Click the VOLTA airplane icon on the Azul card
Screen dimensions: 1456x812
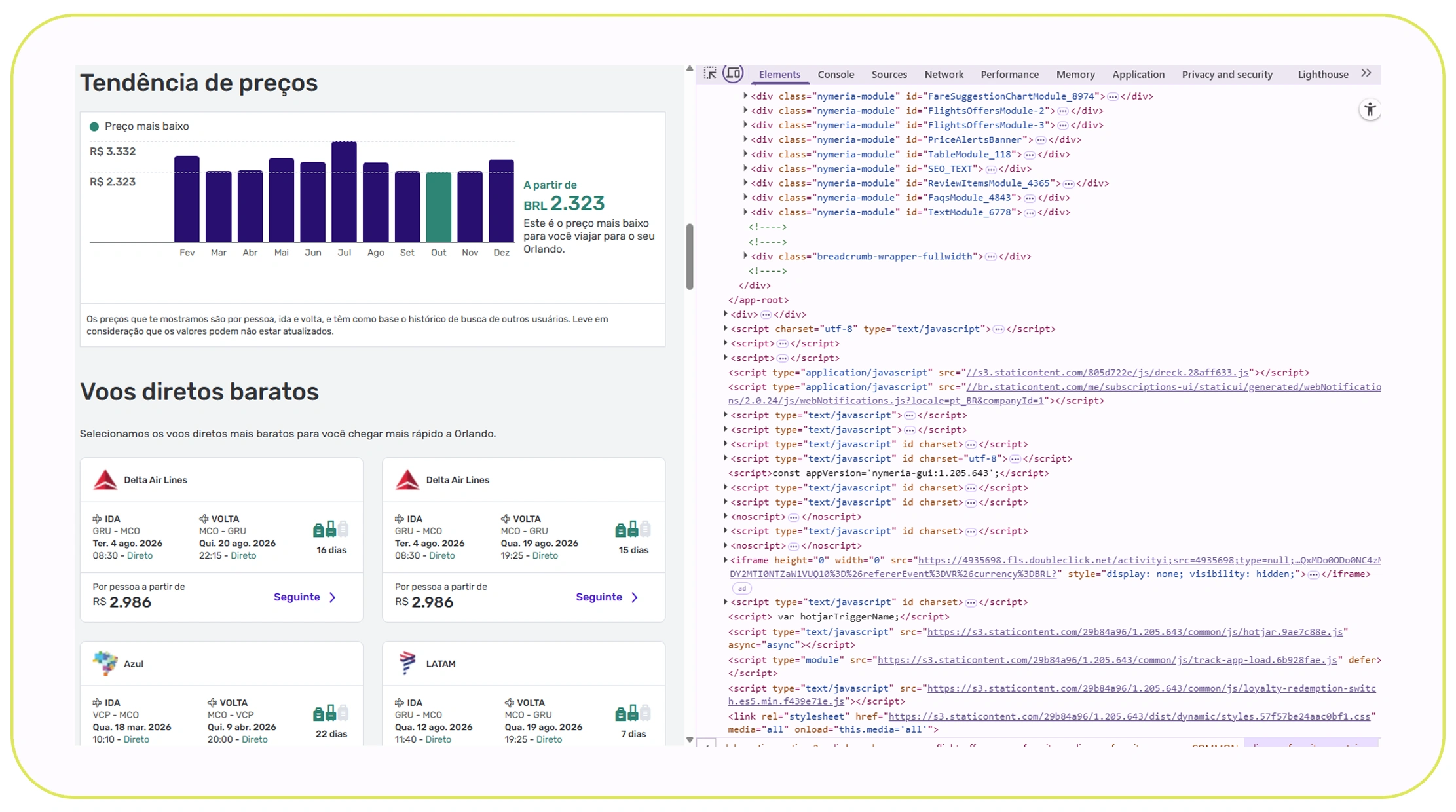point(212,702)
